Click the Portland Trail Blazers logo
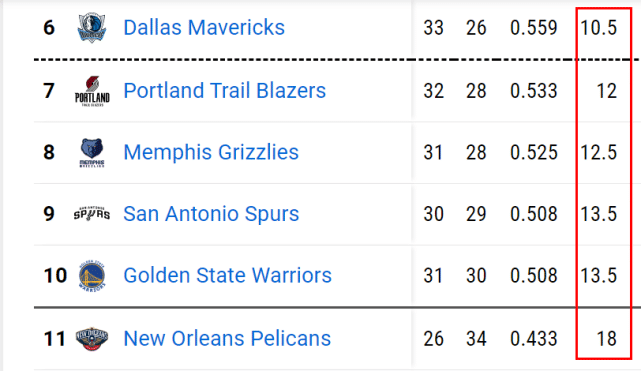 92,91
